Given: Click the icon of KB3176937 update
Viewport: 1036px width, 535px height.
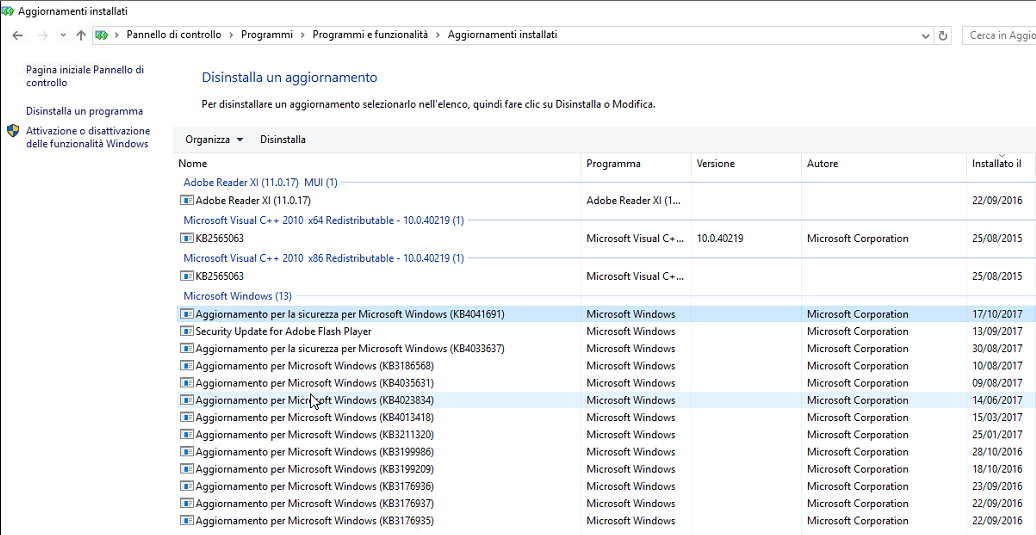Looking at the screenshot, I should tap(187, 503).
